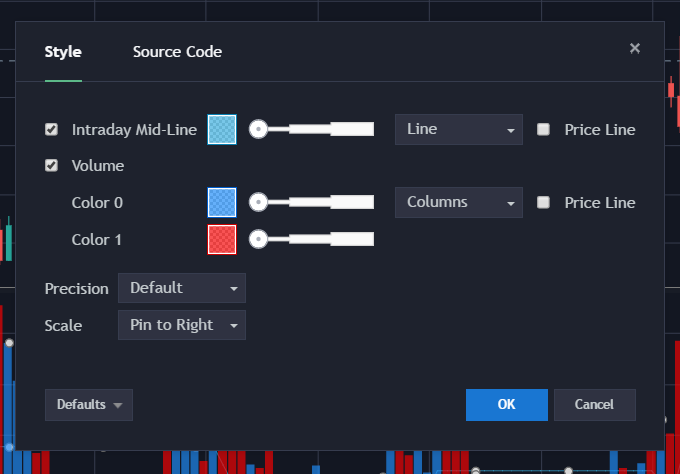This screenshot has height=474, width=680.
Task: Open the Defaults menu button
Action: pyautogui.click(x=88, y=405)
